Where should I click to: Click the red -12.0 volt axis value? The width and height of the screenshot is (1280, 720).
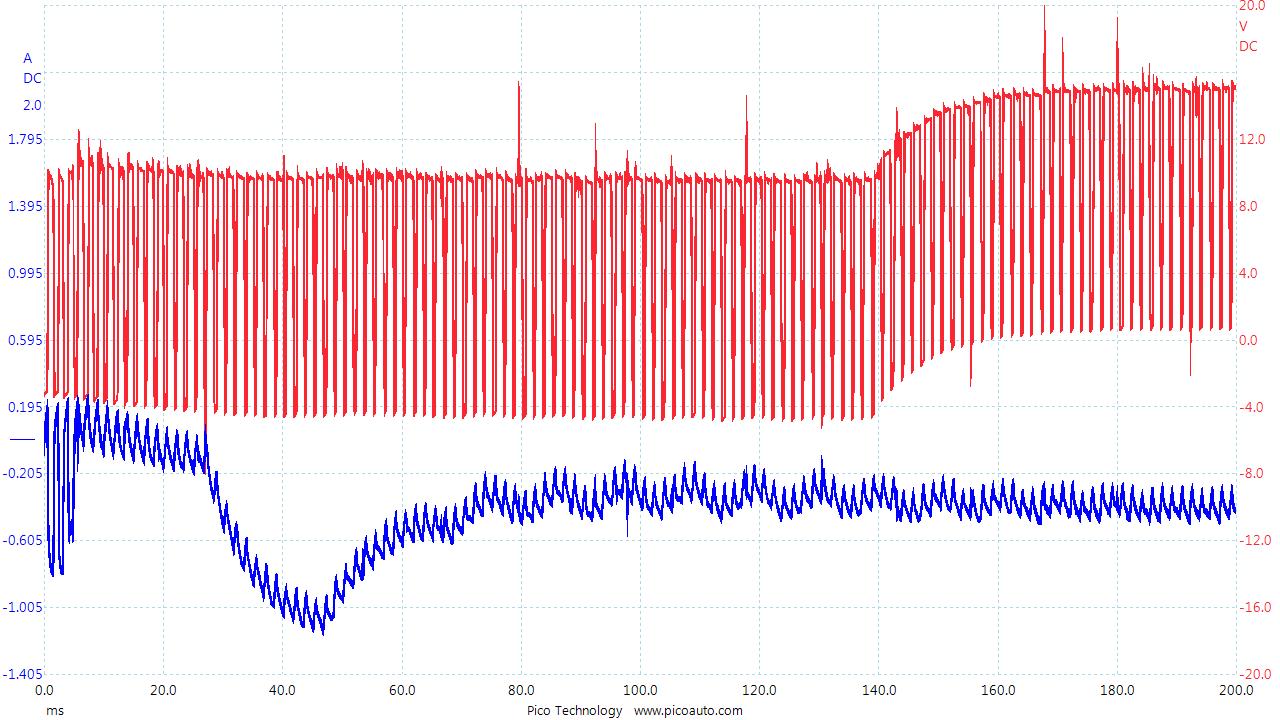click(1255, 540)
